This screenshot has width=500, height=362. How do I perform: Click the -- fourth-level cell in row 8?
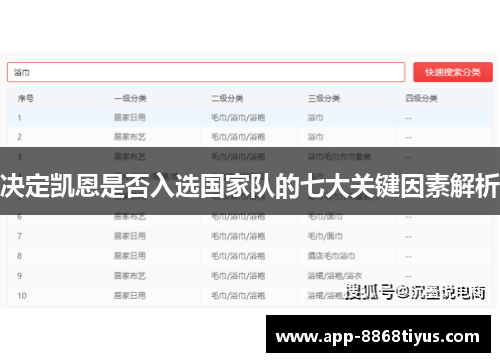point(408,256)
